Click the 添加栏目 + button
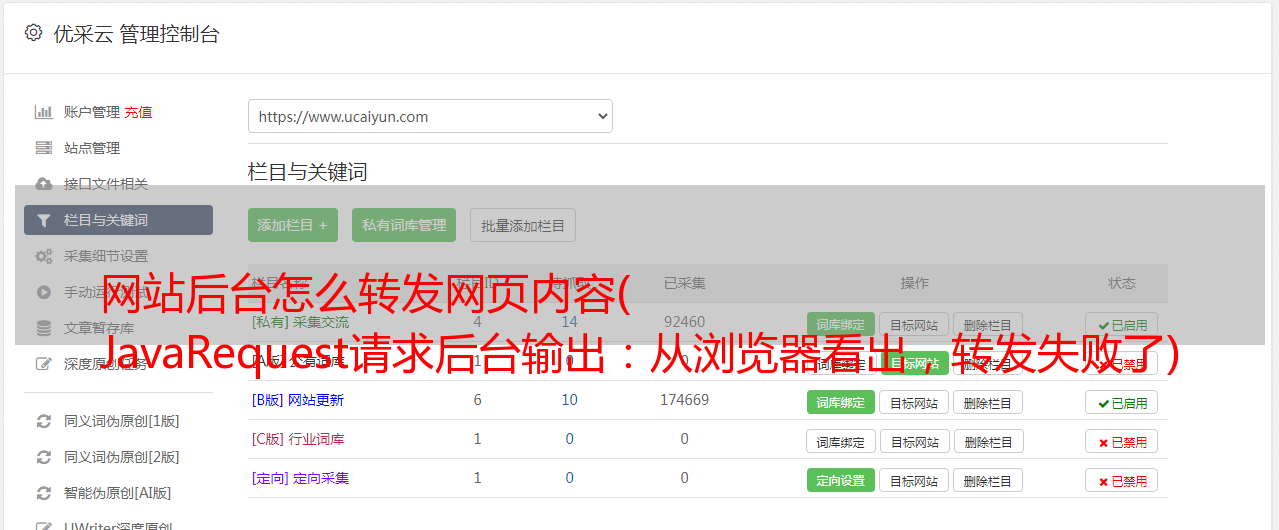The image size is (1279, 530). pos(293,225)
